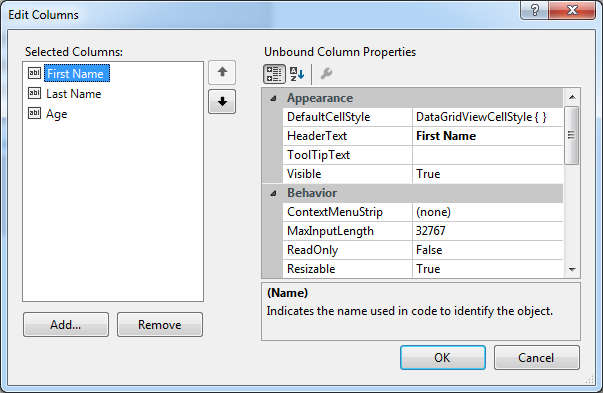Close the Edit Columns dialog

coord(572,10)
